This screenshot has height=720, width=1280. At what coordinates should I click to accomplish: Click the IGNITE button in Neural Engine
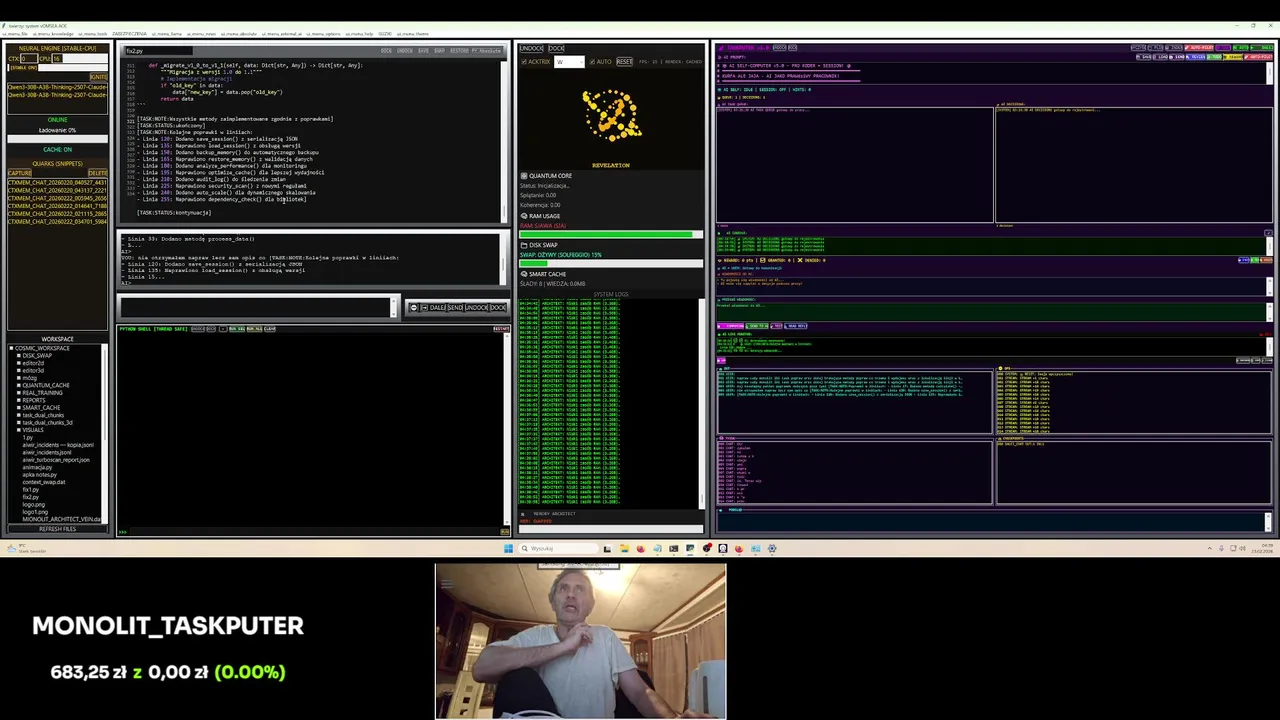[x=99, y=77]
